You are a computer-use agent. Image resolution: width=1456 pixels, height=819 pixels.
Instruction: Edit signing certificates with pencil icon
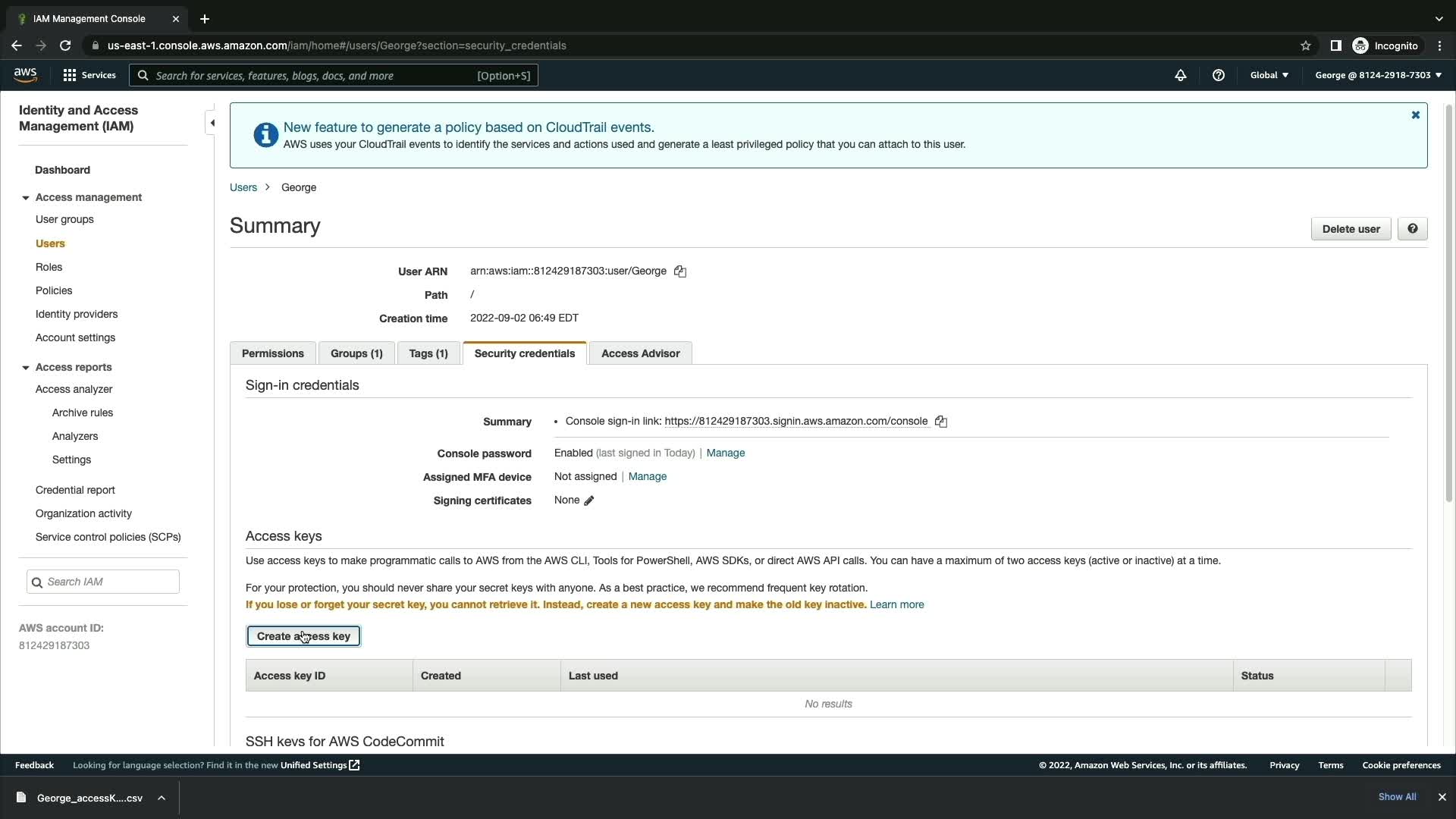589,500
